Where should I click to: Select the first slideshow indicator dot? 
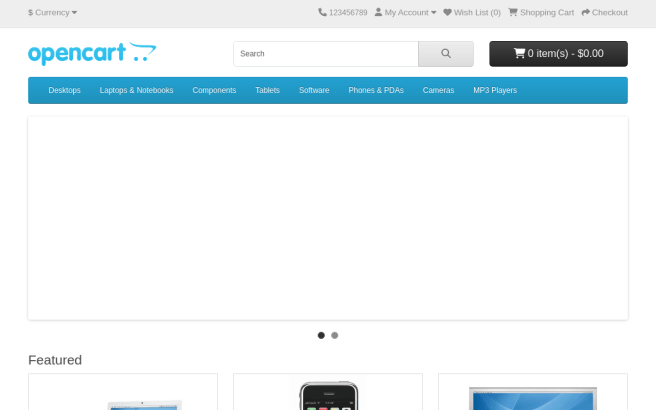click(321, 335)
